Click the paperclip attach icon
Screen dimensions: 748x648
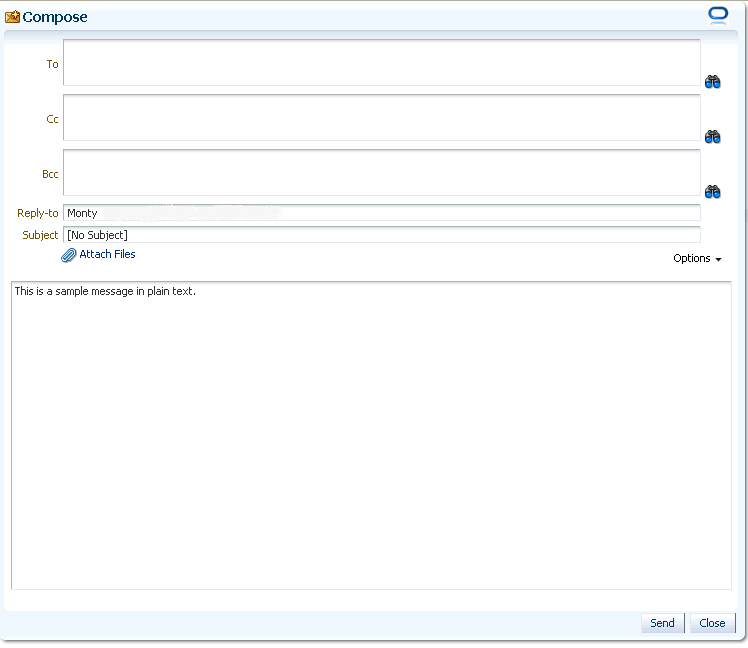pos(68,255)
